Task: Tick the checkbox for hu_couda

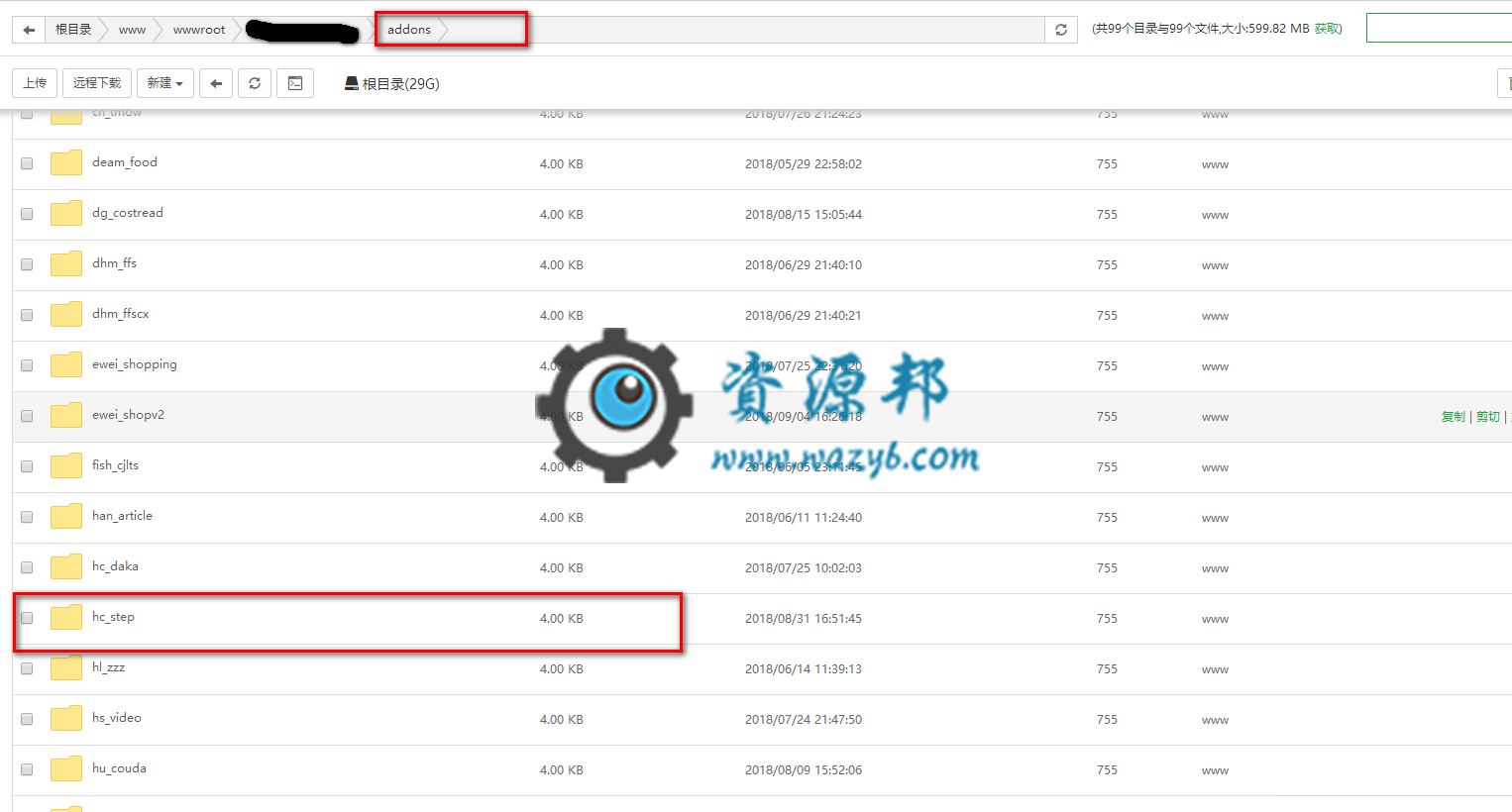Action: point(27,769)
